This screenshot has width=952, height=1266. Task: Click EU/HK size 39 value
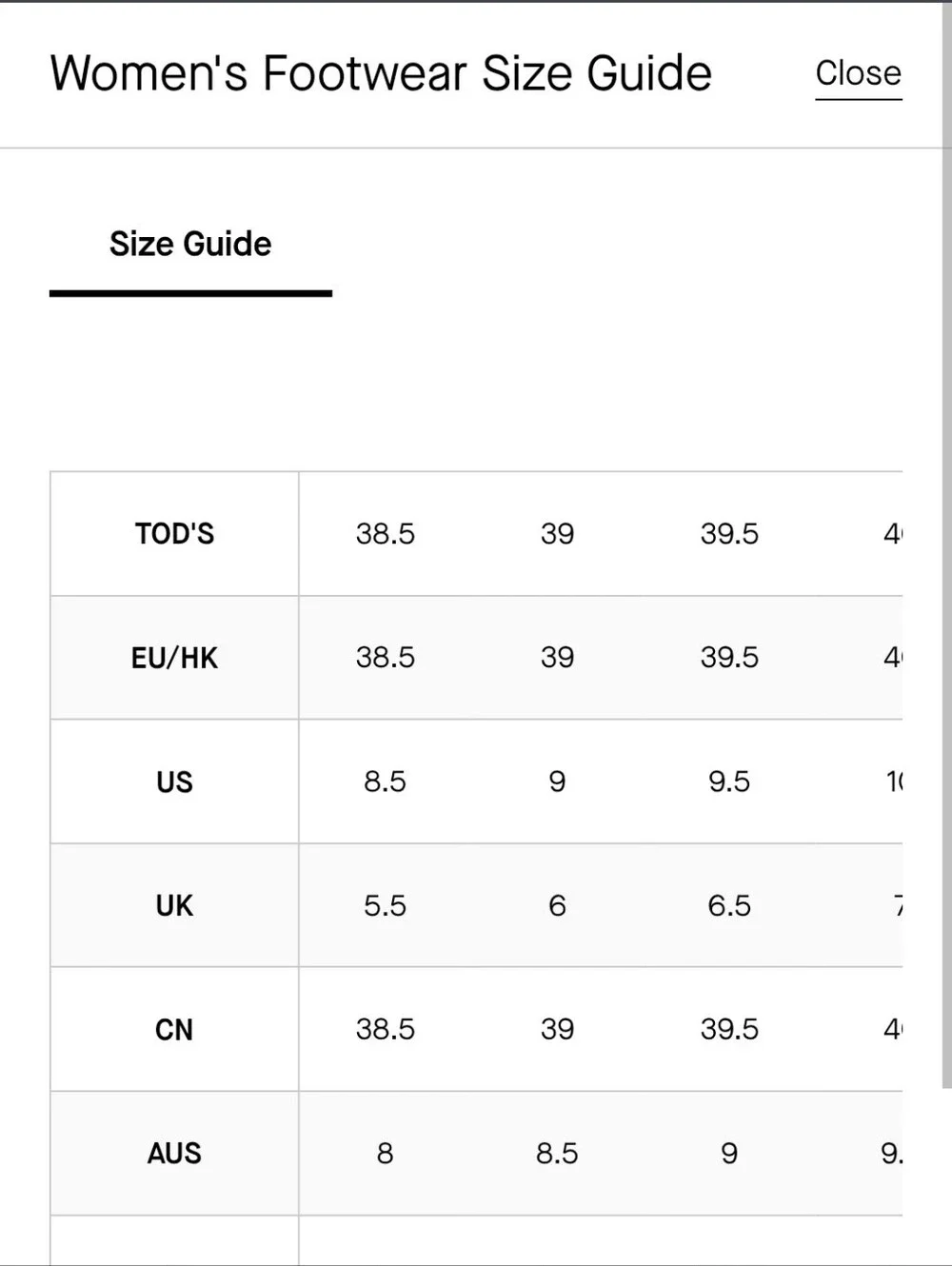pyautogui.click(x=557, y=658)
